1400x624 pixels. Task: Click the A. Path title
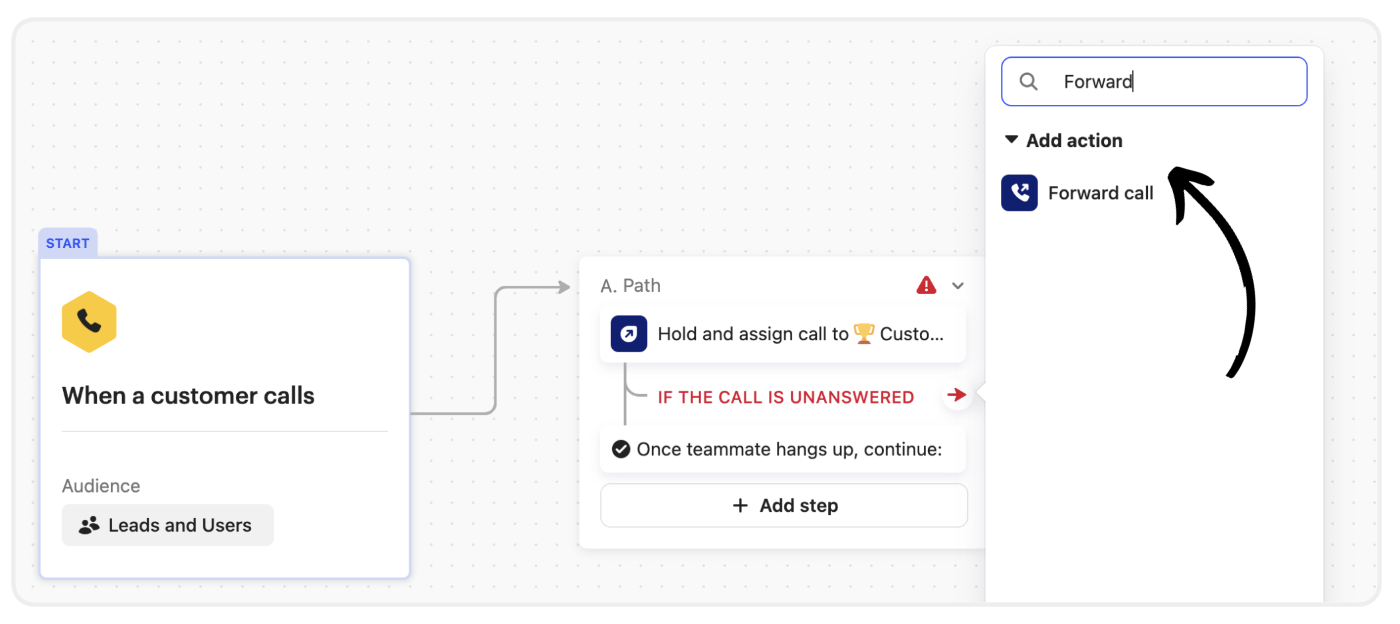click(630, 286)
